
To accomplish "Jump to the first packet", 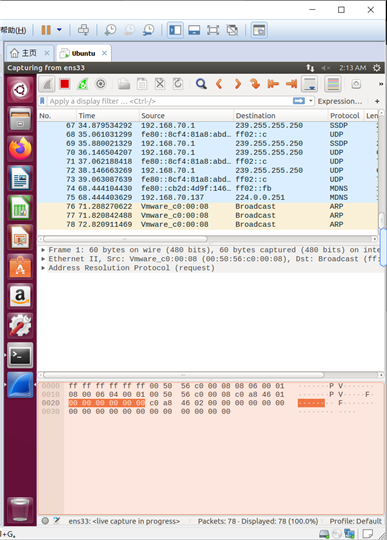I will coord(273,84).
